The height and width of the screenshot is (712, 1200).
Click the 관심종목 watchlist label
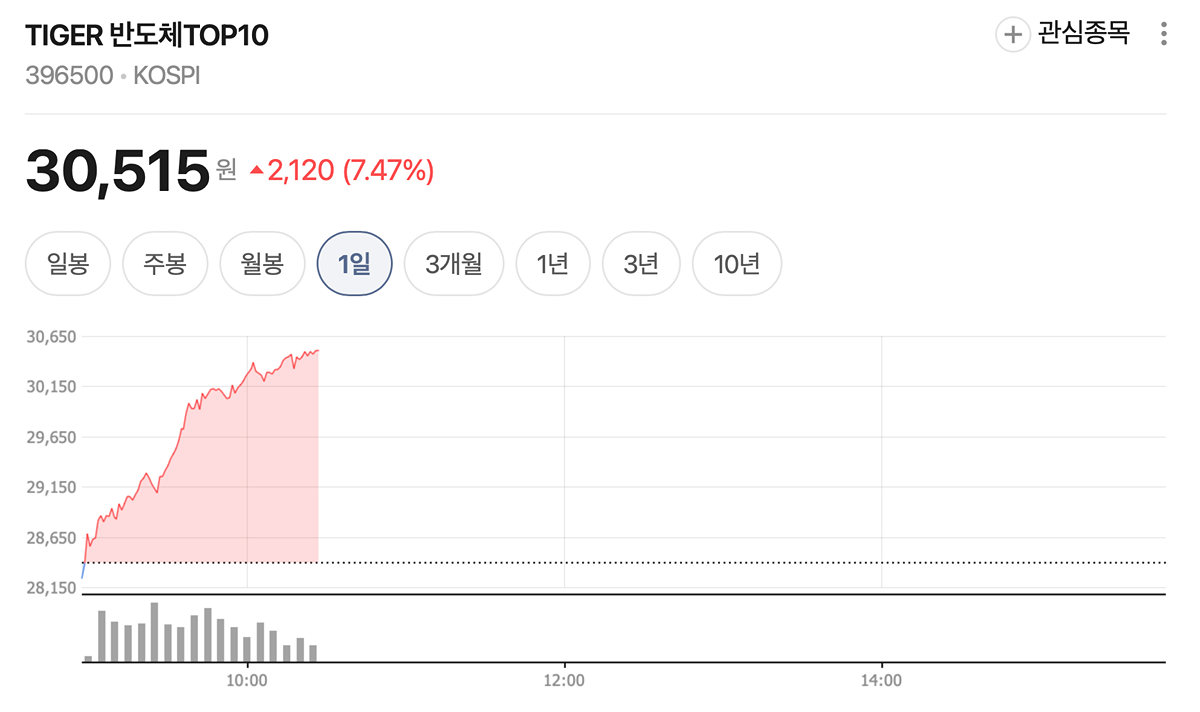click(1084, 34)
